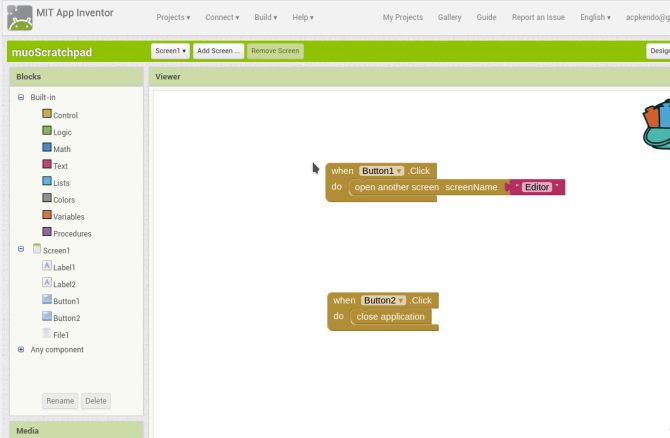Click the Delete button

96,401
